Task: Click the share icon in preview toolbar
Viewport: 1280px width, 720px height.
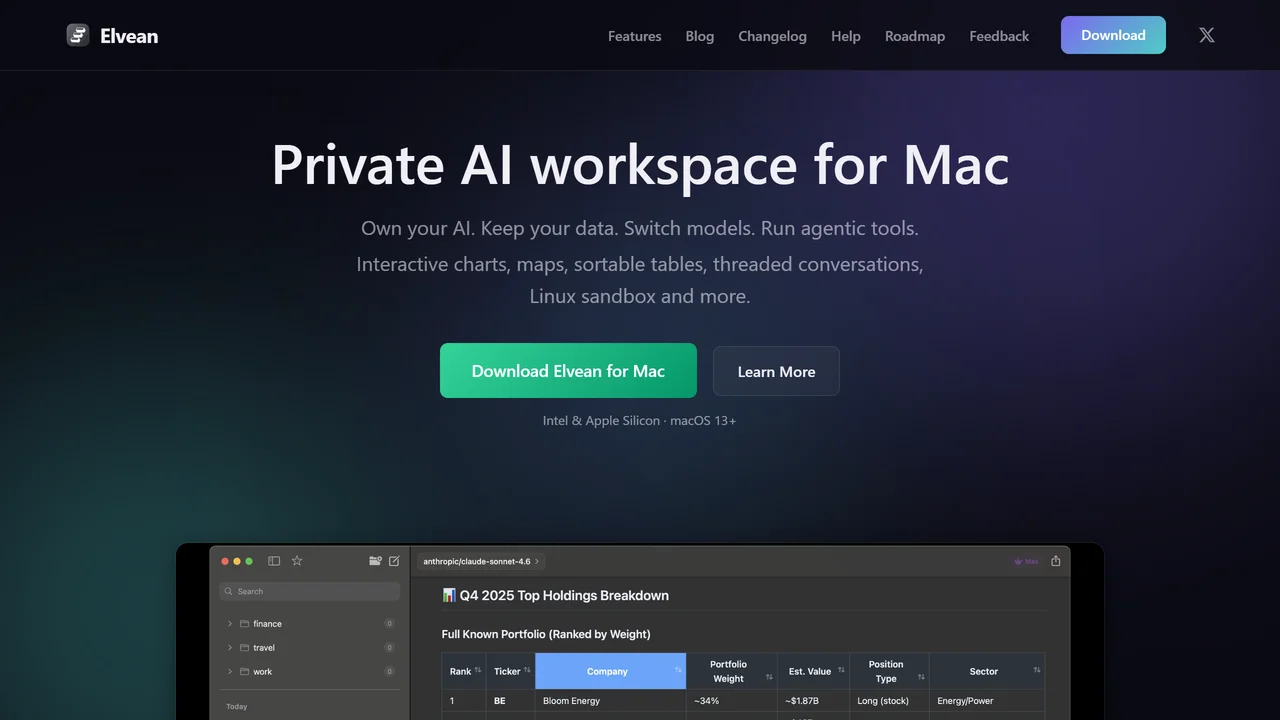Action: click(x=1055, y=561)
